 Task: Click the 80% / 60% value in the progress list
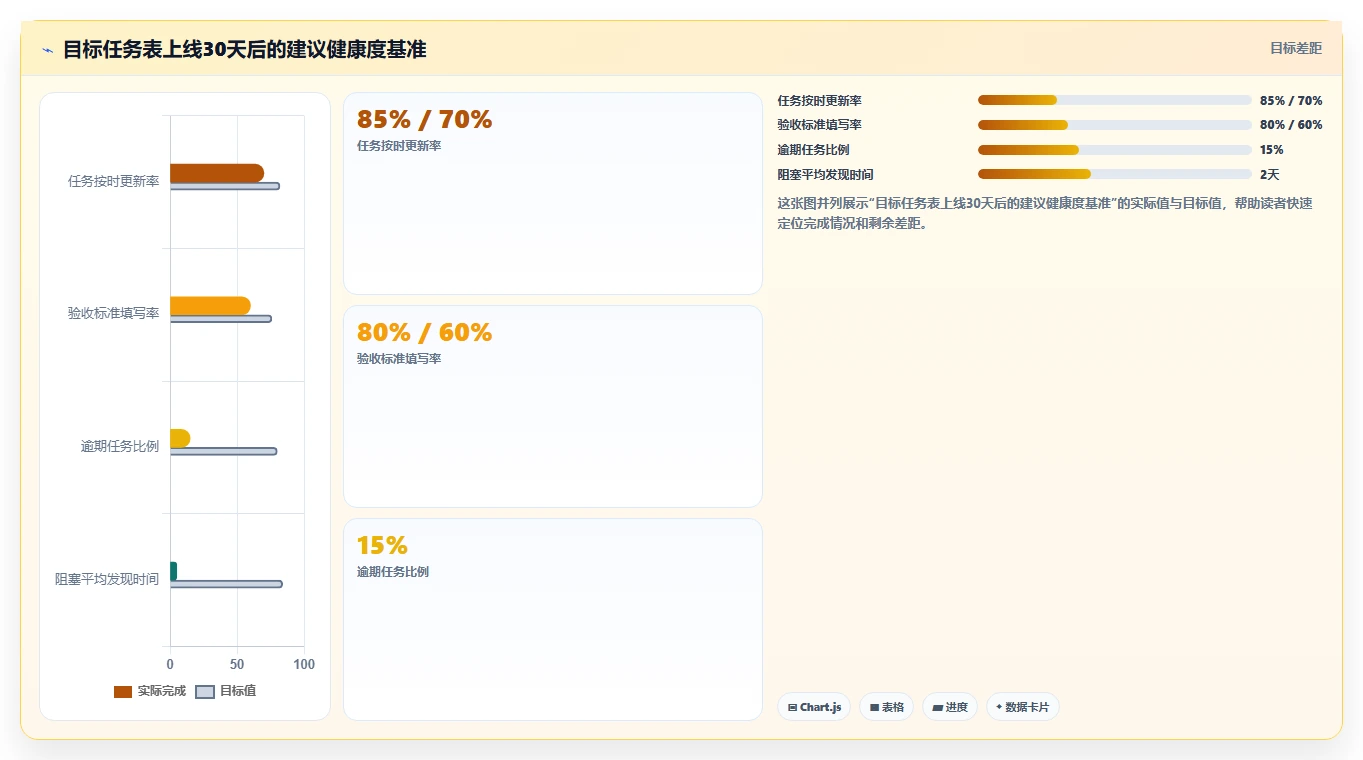pos(1291,125)
